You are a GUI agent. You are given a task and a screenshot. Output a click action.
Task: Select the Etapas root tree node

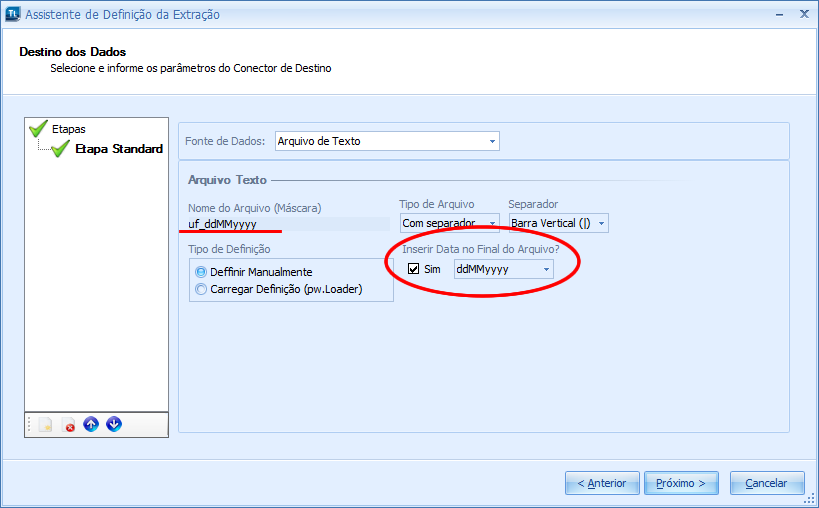coord(68,129)
